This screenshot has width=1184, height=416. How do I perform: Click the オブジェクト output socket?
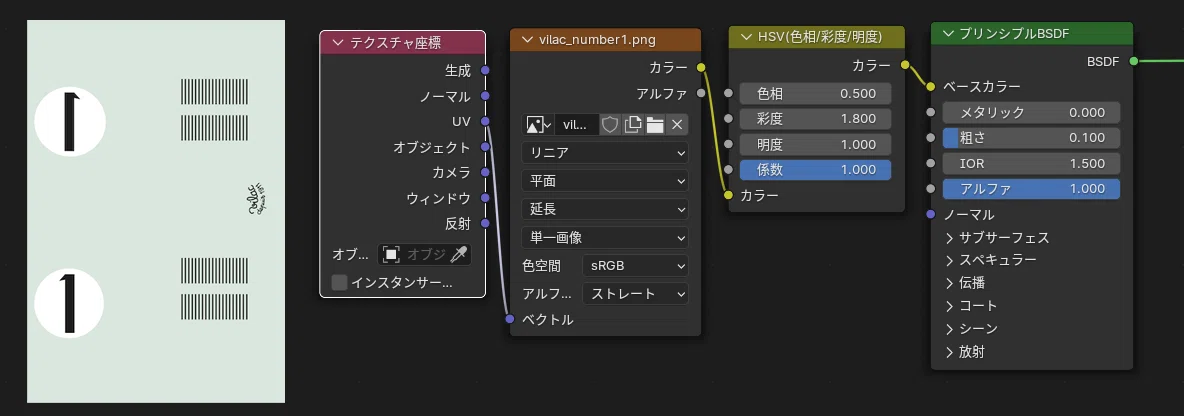tap(486, 146)
